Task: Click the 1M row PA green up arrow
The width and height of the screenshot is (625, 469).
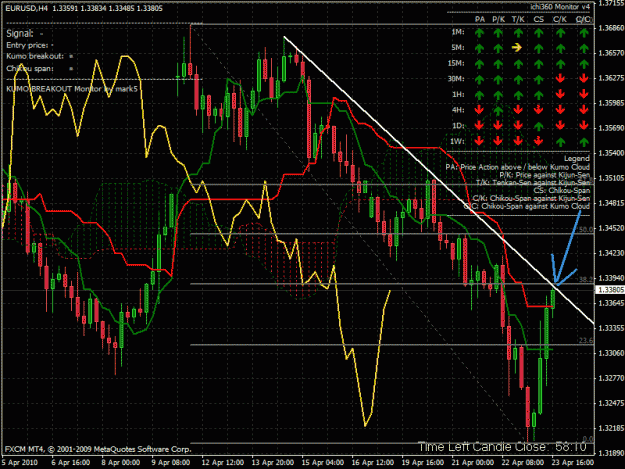Action: [x=479, y=33]
